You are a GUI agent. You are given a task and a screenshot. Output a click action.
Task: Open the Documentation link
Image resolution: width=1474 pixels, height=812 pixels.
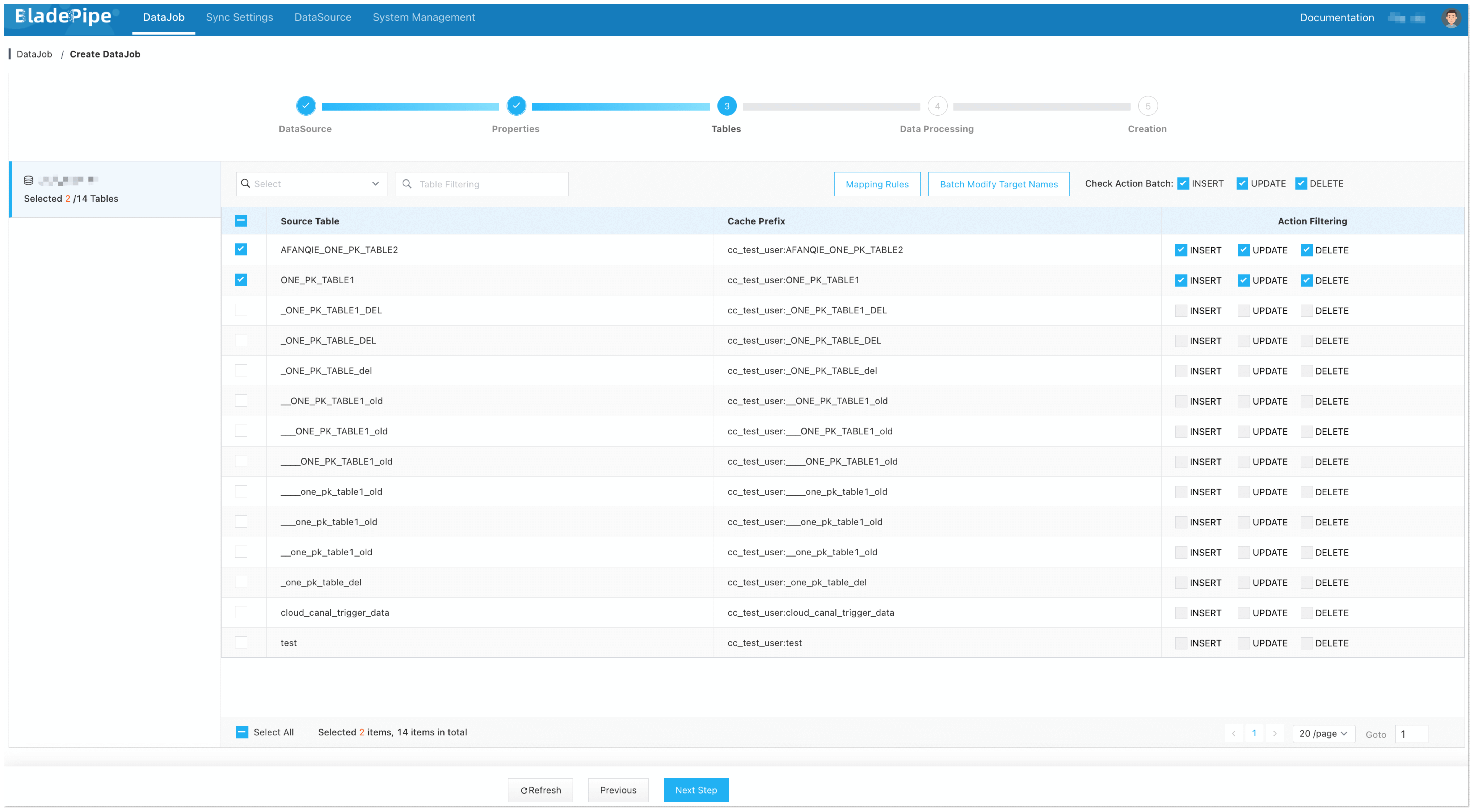click(1337, 18)
